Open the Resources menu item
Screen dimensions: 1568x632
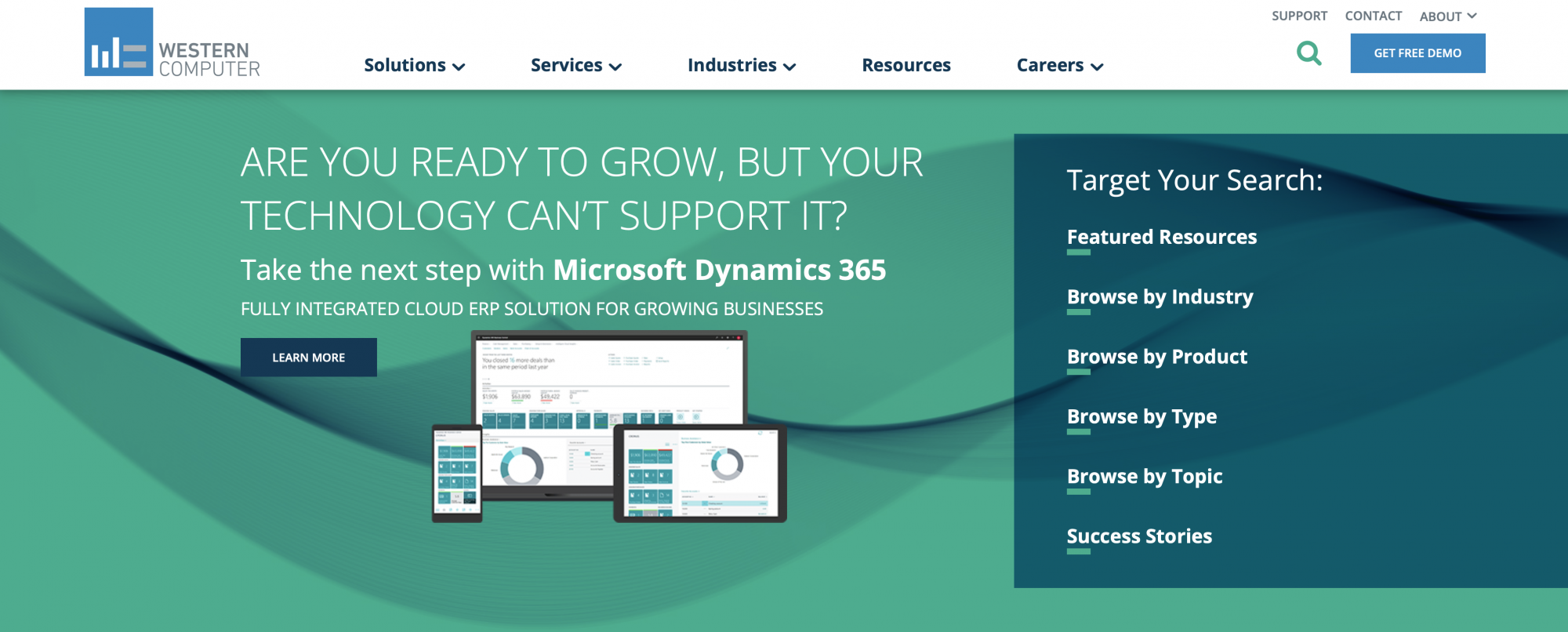point(906,65)
